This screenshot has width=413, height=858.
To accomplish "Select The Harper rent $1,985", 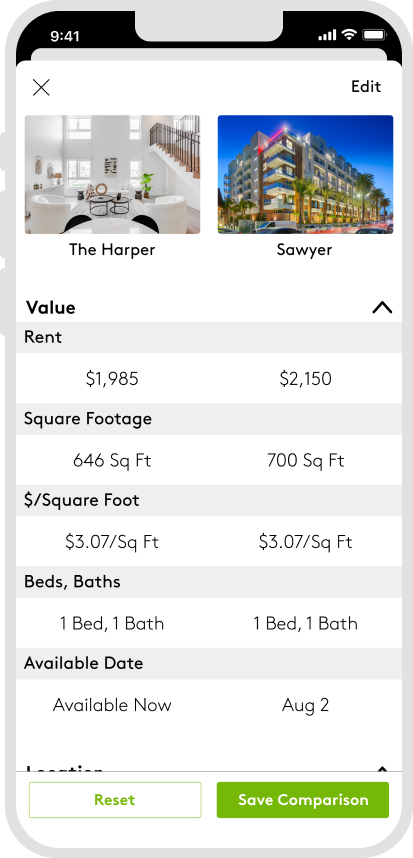I will tap(112, 379).
